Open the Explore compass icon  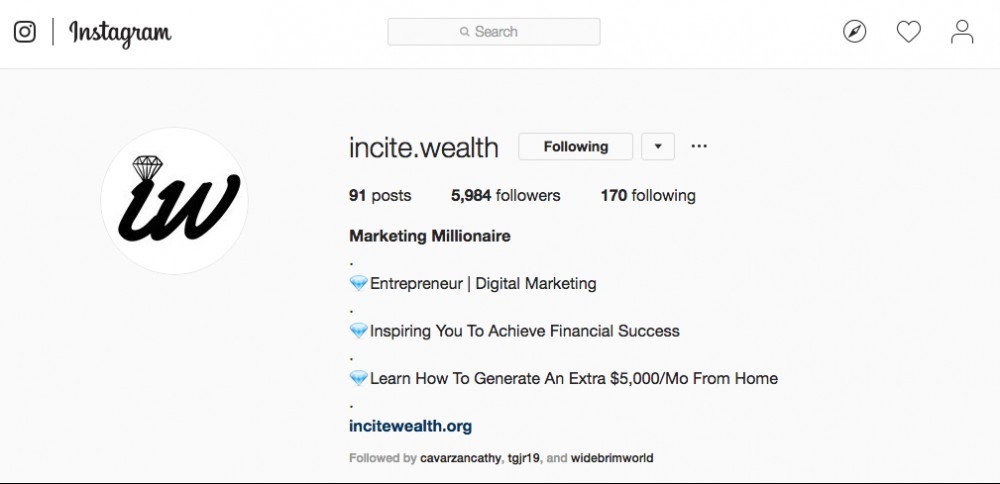pyautogui.click(x=855, y=31)
